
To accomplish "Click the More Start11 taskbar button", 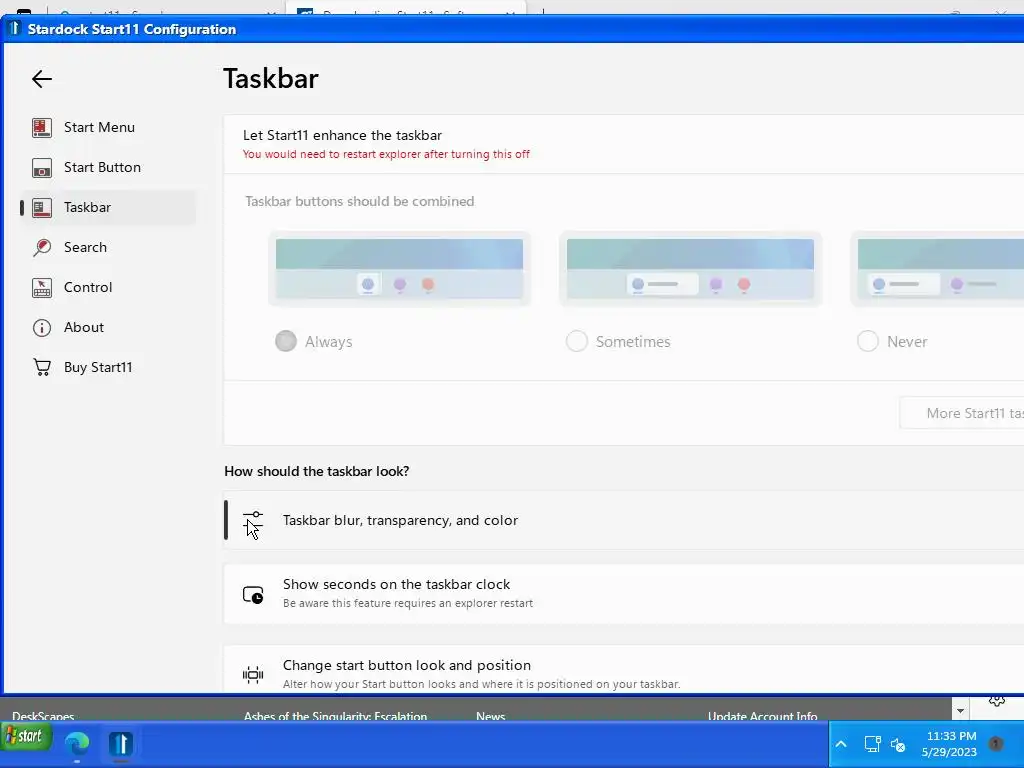I will 961,413.
